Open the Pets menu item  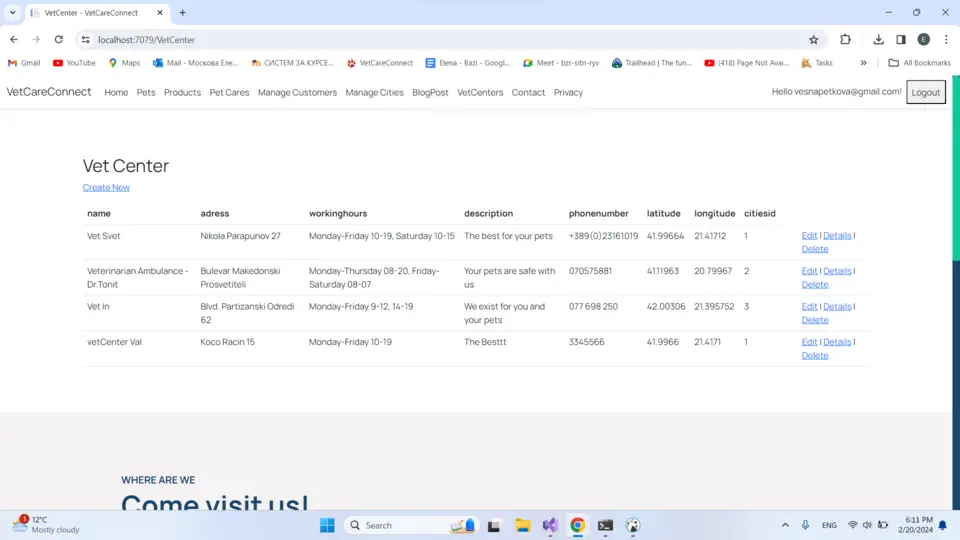point(146,92)
